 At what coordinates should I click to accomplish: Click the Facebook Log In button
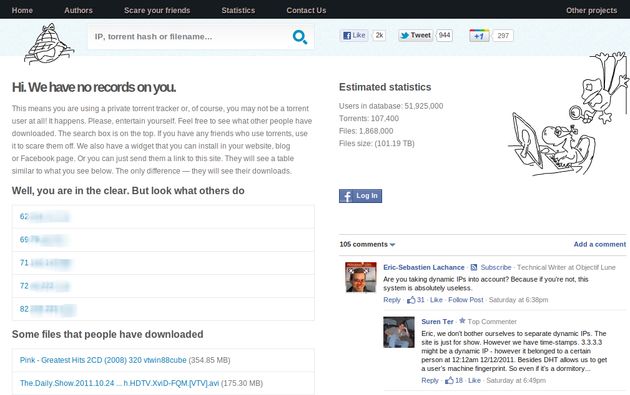tap(360, 196)
